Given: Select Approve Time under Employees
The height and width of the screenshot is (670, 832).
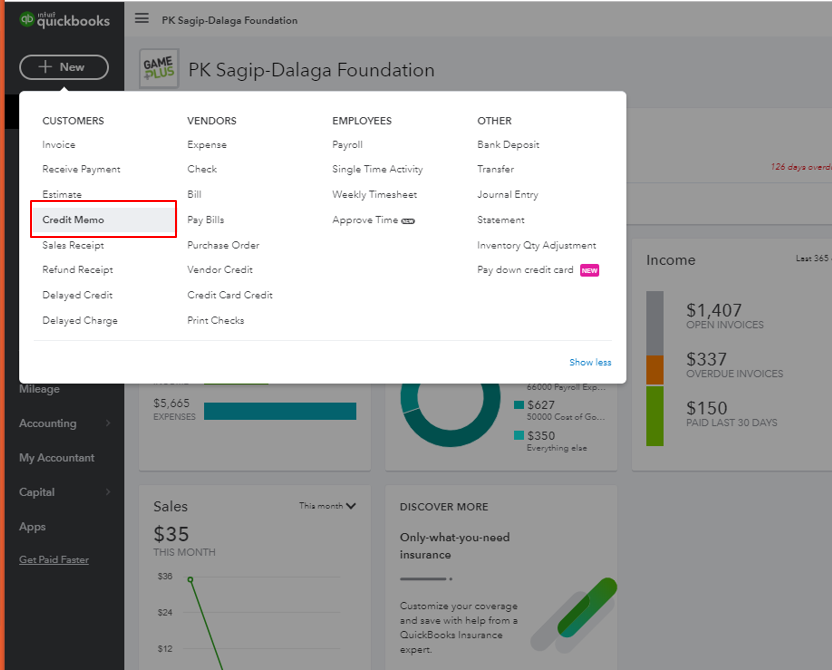Looking at the screenshot, I should point(365,220).
